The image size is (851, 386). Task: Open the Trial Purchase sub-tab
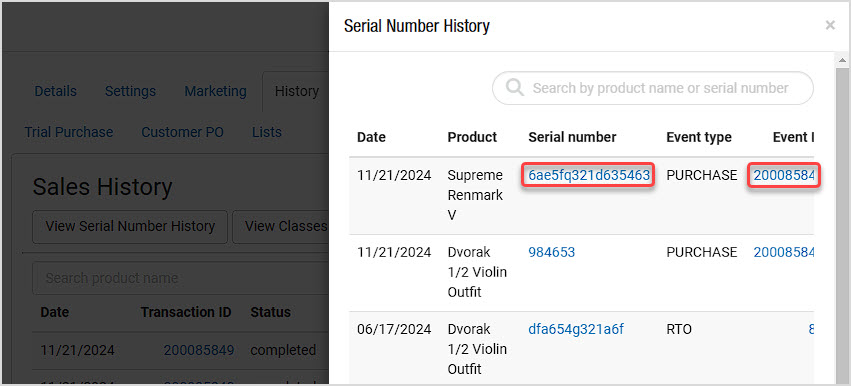pyautogui.click(x=69, y=132)
